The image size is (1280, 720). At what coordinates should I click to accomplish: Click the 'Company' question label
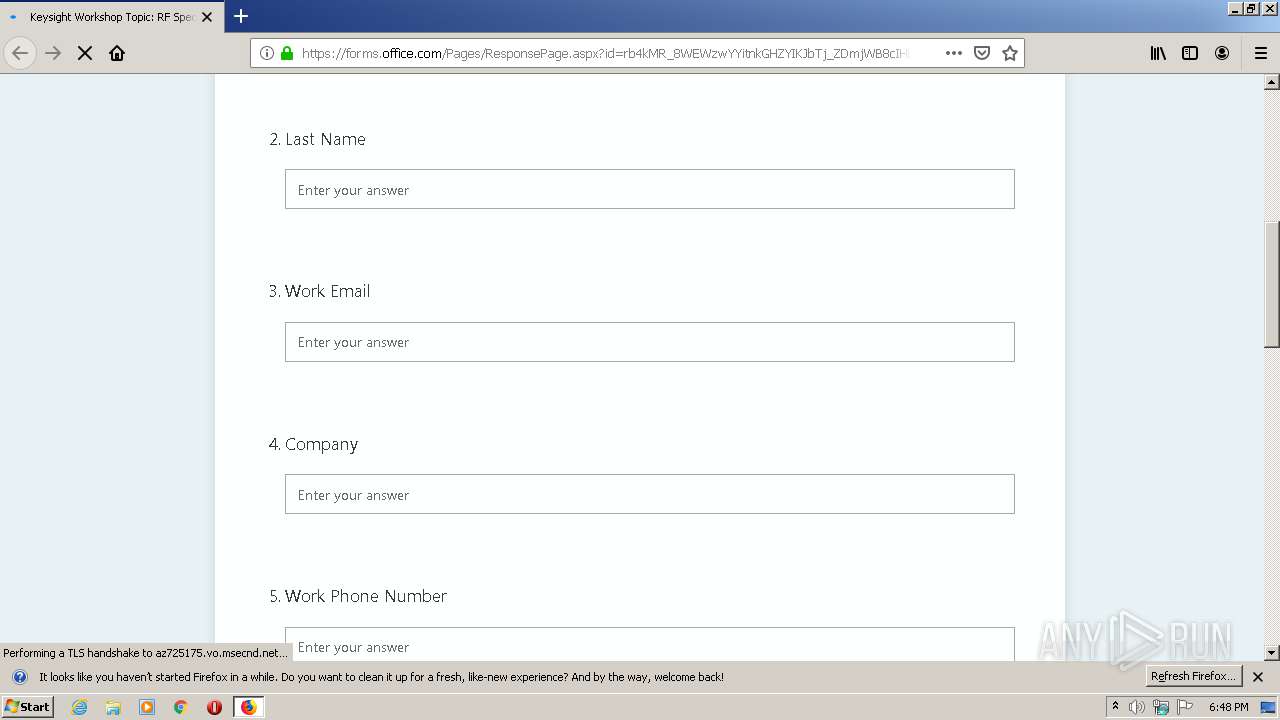[x=321, y=444]
